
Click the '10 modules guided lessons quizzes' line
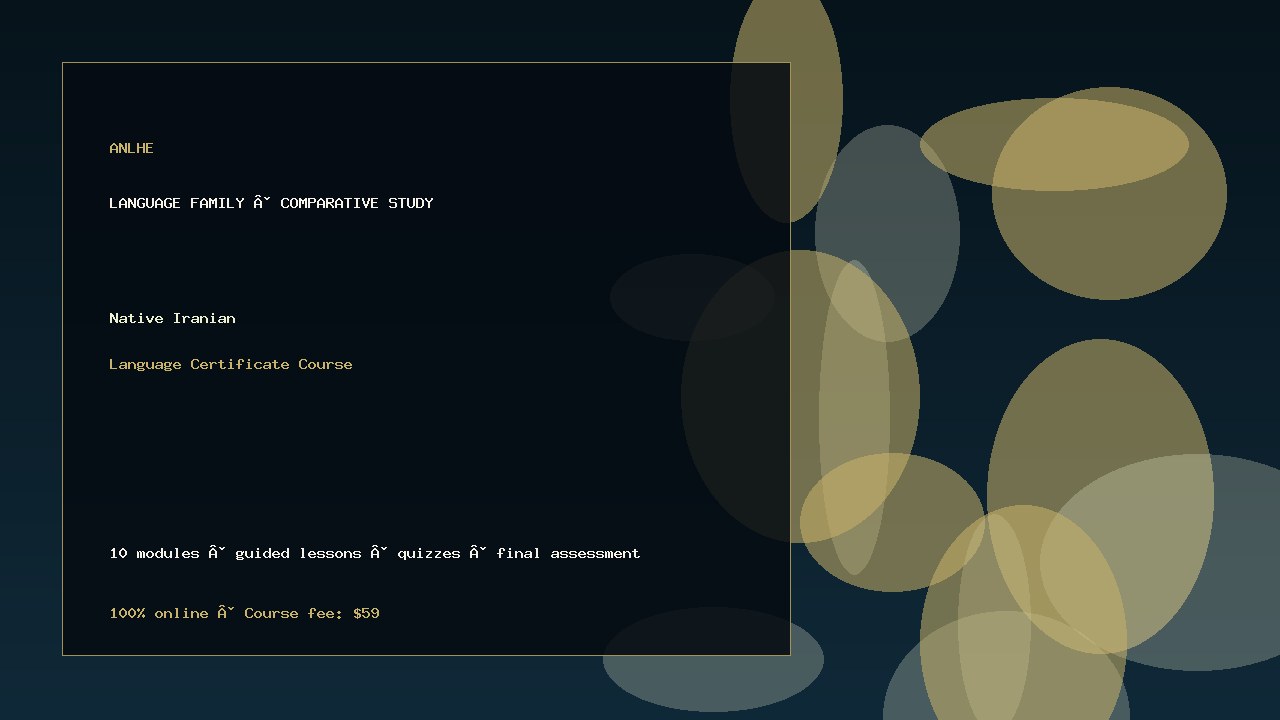pyautogui.click(x=375, y=553)
